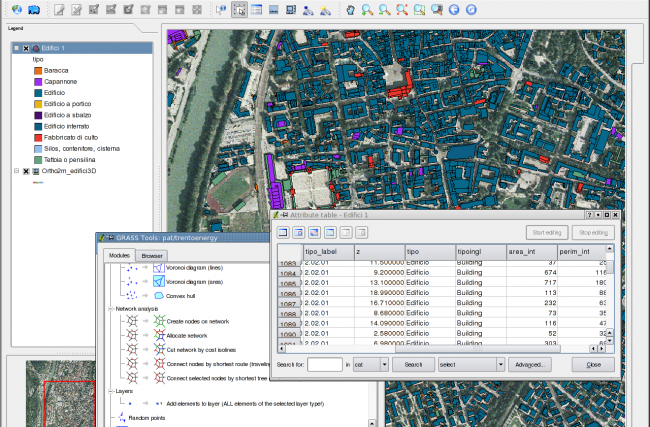Viewport: 650px width, 427px height.
Task: Click the red Fabbricato di culto swatch
Action: tap(38, 137)
